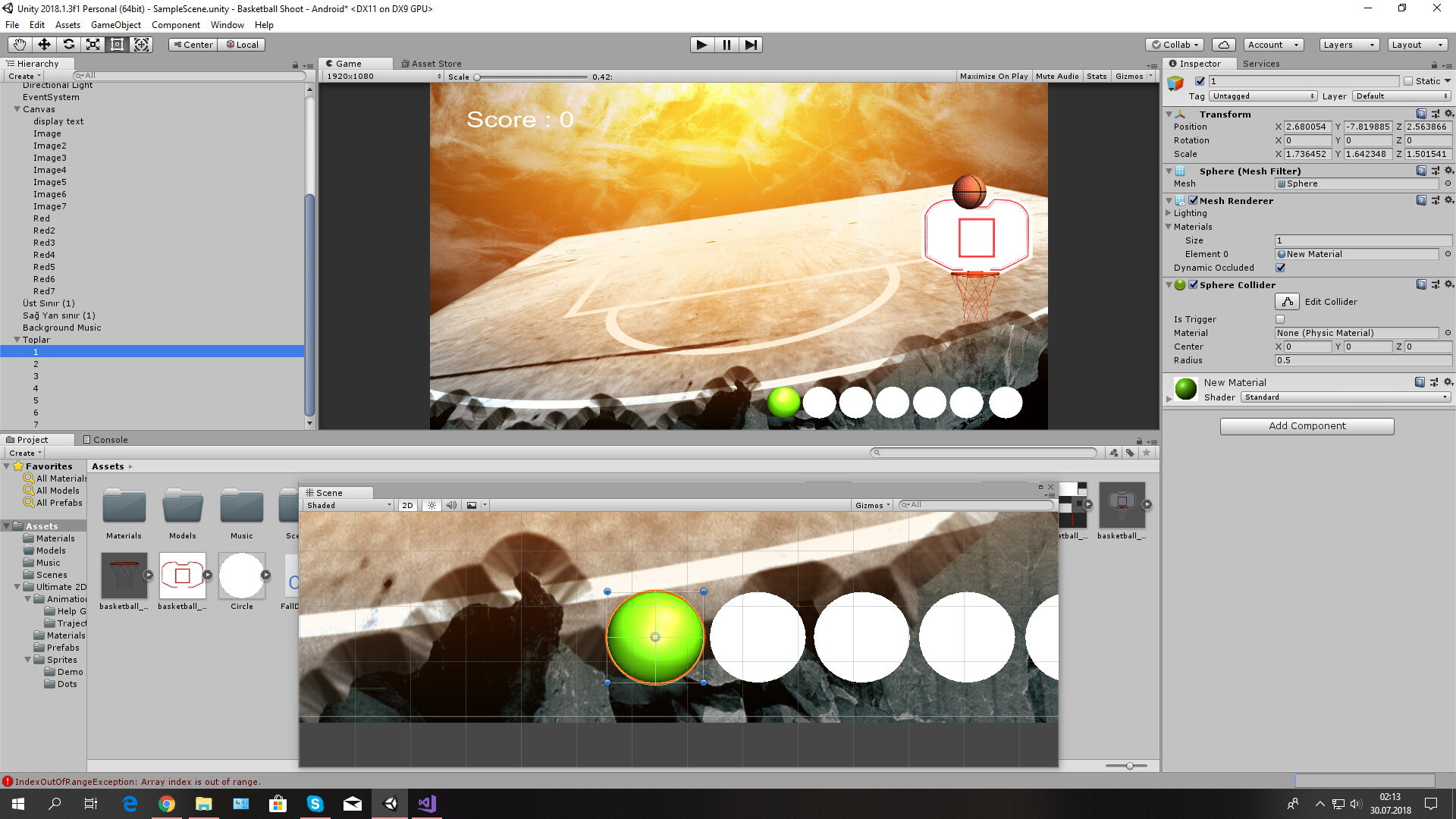Screen dimensions: 1456x819
Task: Open the GameObject menu
Action: pos(115,25)
